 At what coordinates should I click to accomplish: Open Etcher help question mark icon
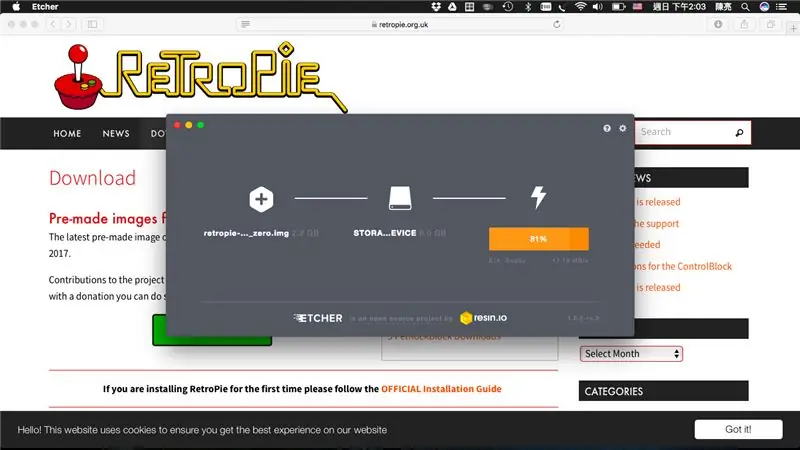pyautogui.click(x=607, y=129)
